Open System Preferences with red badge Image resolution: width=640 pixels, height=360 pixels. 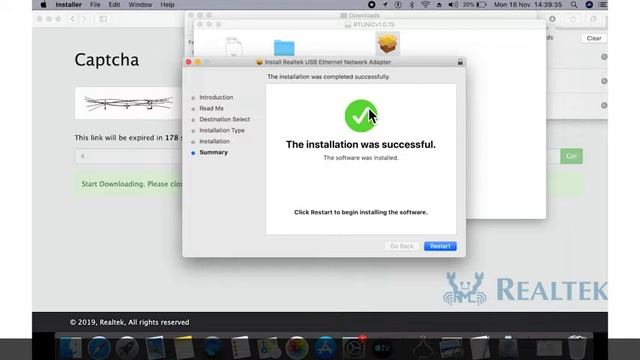pyautogui.click(x=353, y=348)
